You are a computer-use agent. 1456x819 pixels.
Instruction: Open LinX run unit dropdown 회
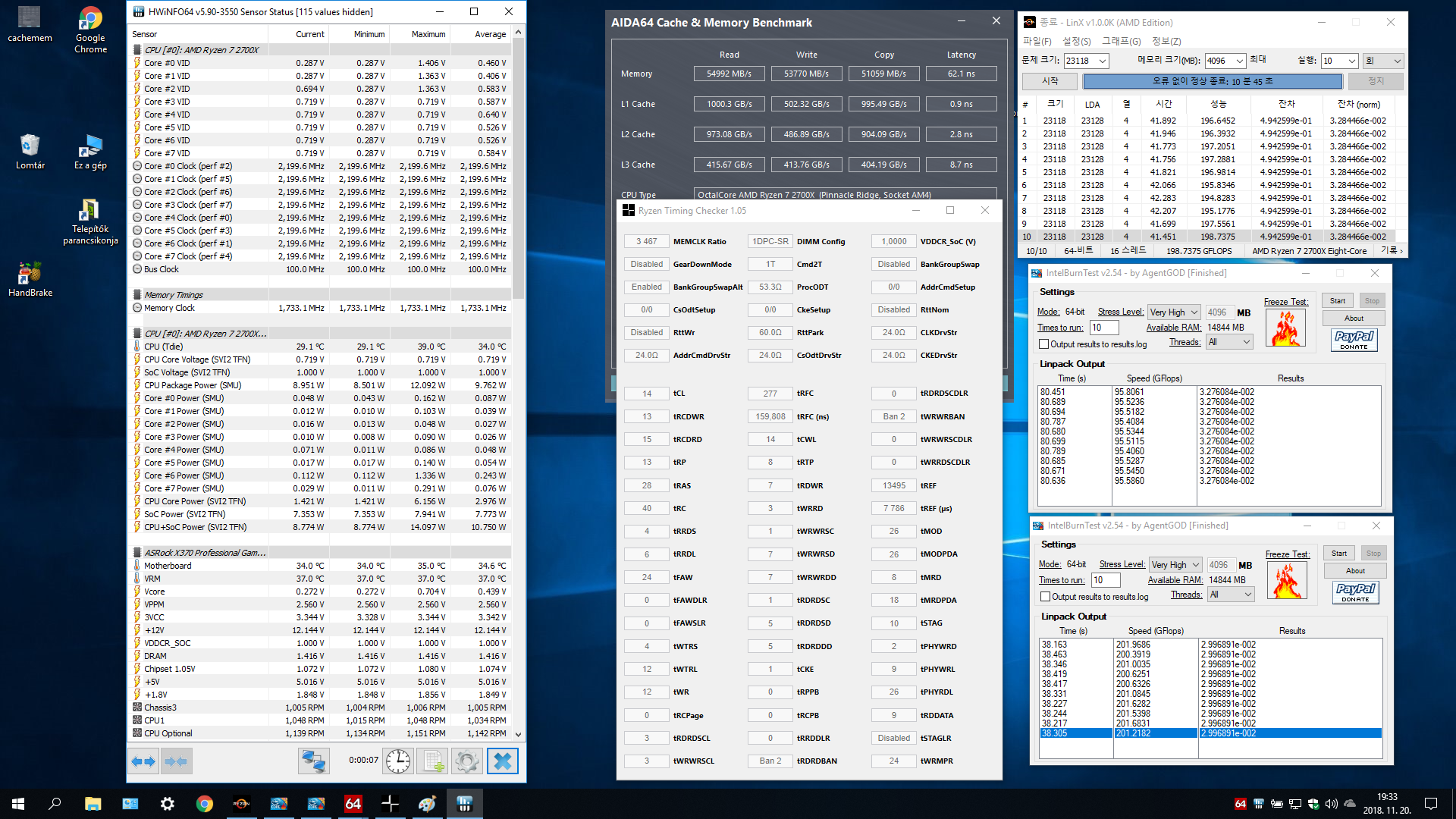1384,61
